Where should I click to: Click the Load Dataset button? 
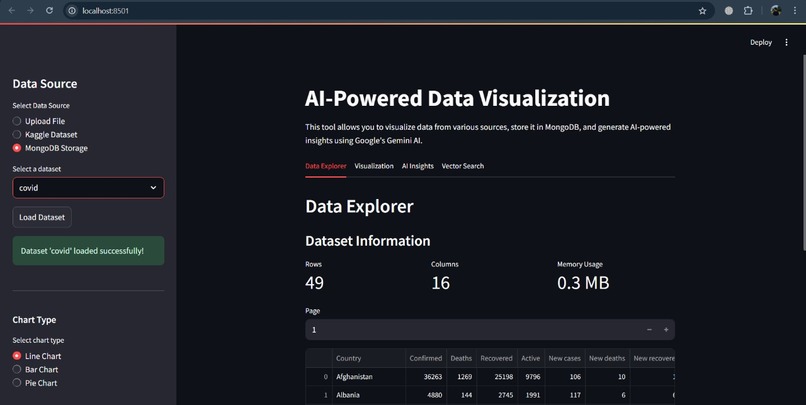[42, 217]
